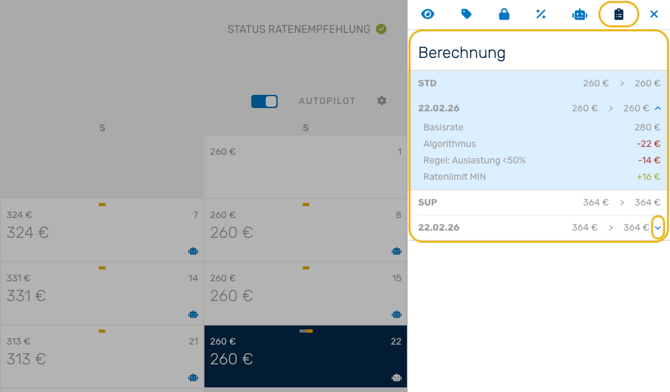Click robot icon on day 14 cell

[x=193, y=314]
